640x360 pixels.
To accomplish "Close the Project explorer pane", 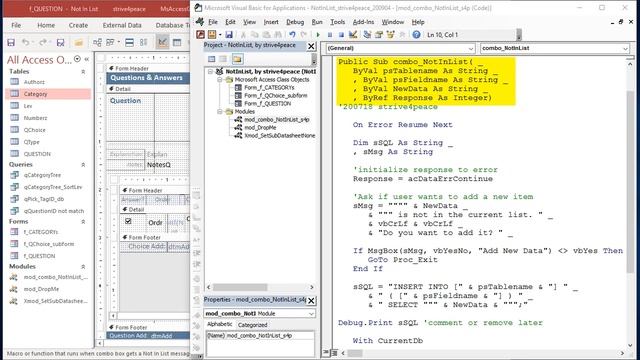I will pos(311,46).
